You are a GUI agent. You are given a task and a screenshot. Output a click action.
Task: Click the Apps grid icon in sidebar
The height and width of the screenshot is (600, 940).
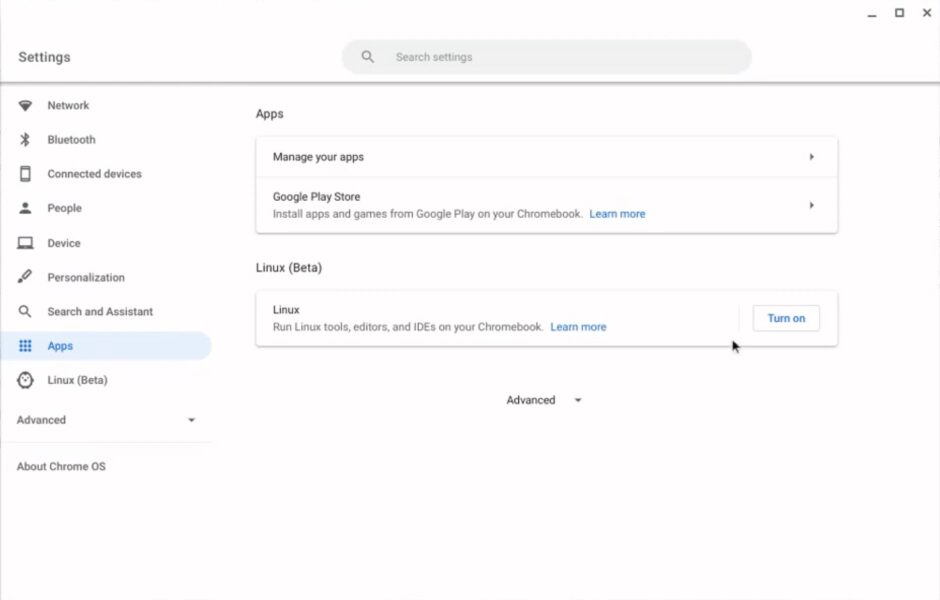tap(26, 346)
